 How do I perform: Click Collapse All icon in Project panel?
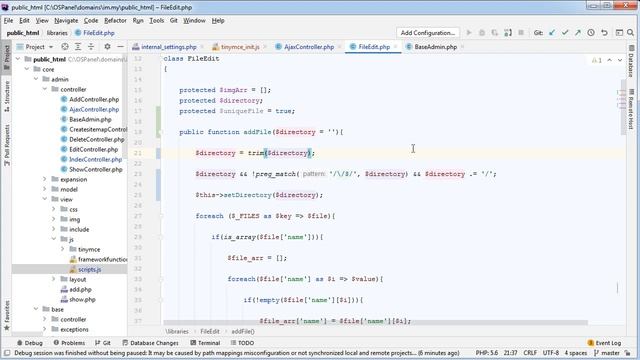click(x=91, y=47)
